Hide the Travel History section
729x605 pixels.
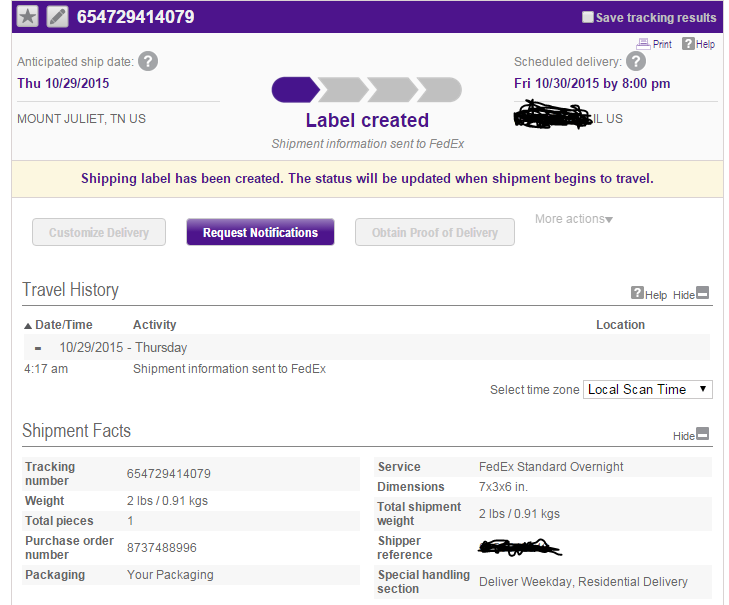pos(691,294)
